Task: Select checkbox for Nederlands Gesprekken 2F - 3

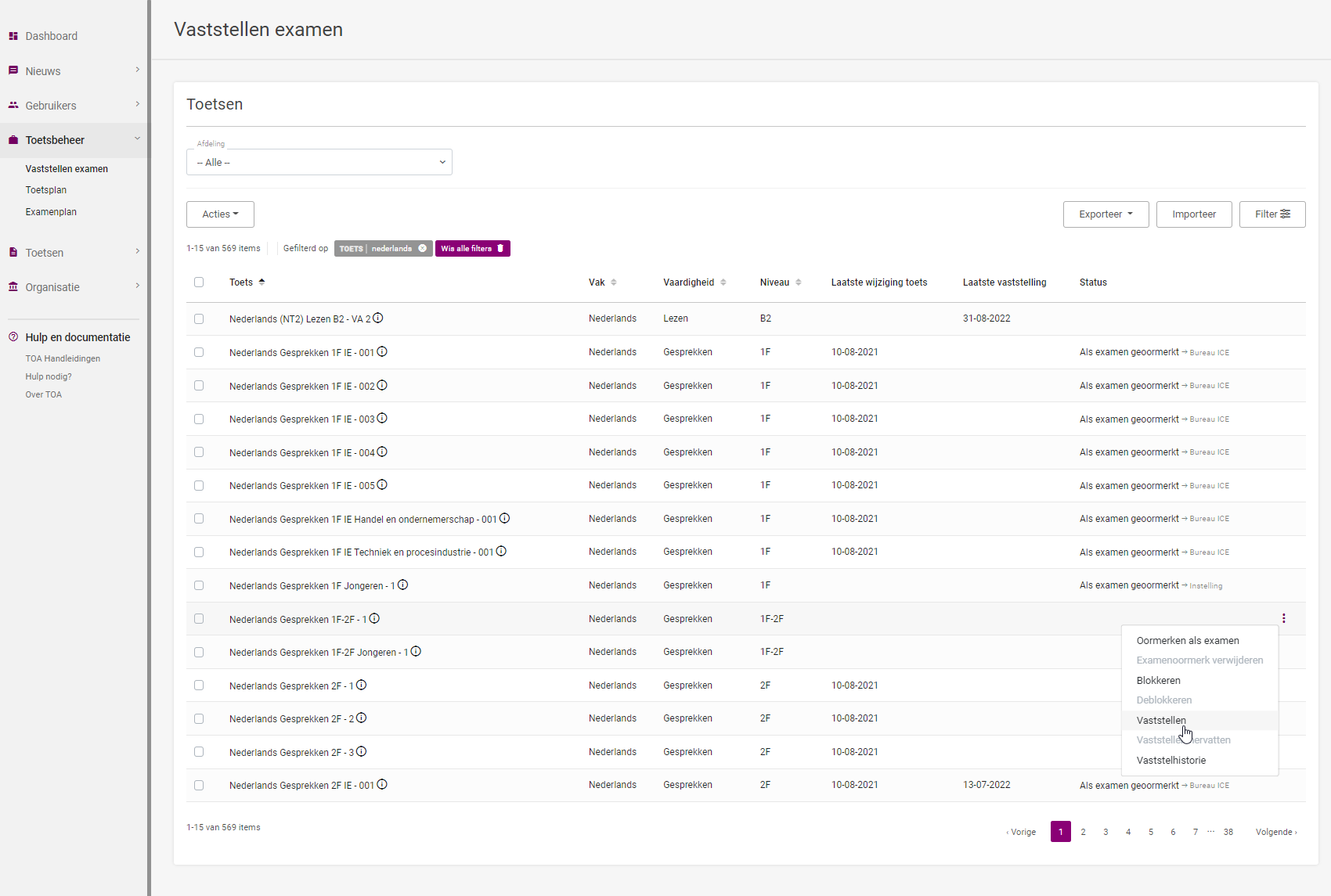Action: tap(199, 752)
